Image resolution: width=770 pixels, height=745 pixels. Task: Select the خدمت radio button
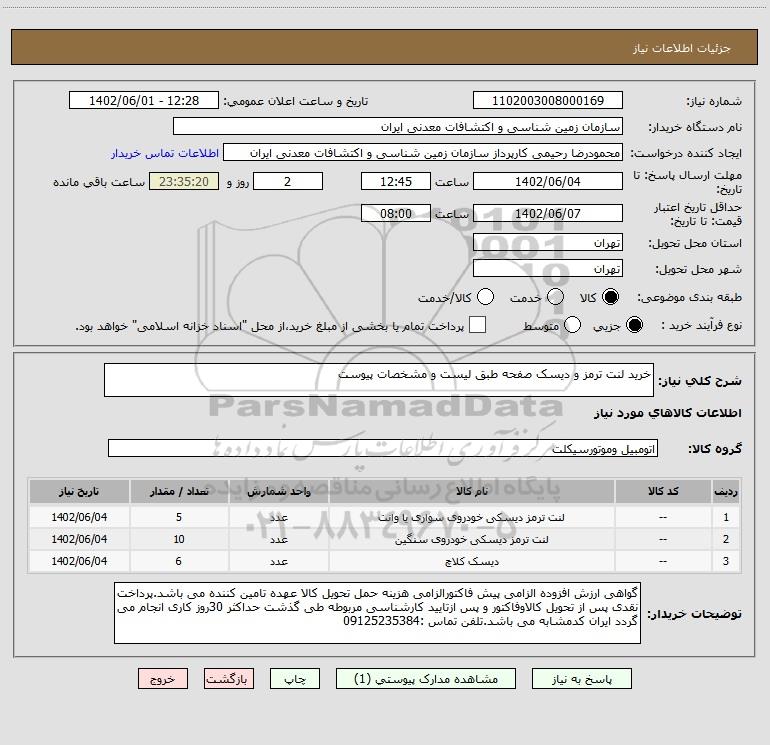[x=555, y=297]
